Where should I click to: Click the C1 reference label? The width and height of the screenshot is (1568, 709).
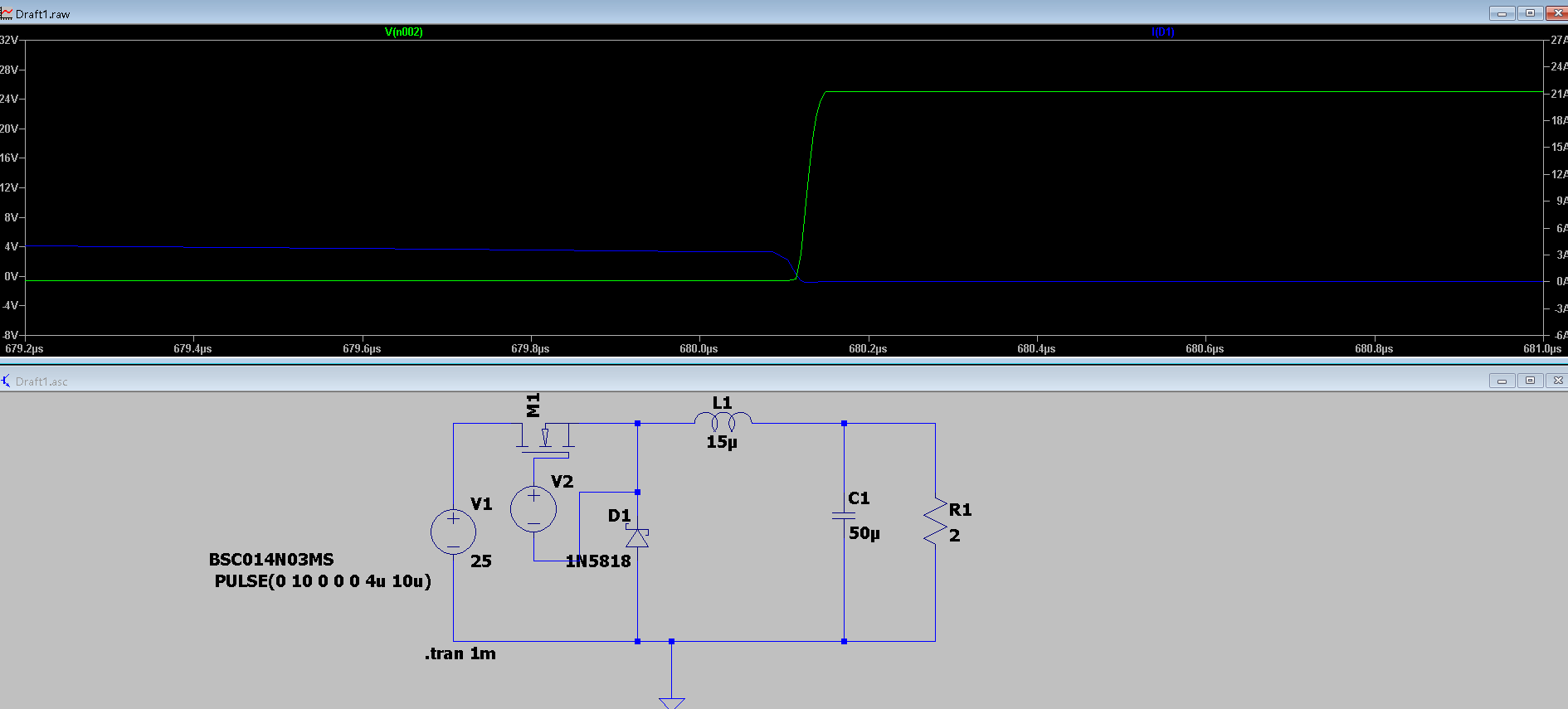(859, 498)
